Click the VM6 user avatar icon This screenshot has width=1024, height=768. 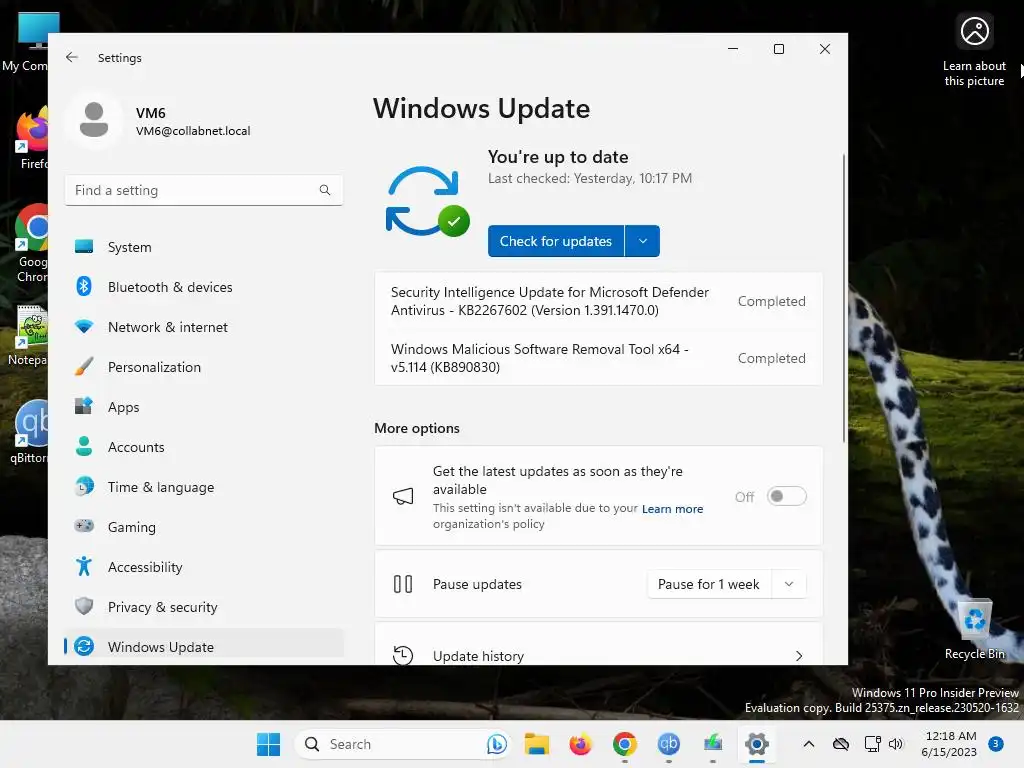[x=94, y=120]
